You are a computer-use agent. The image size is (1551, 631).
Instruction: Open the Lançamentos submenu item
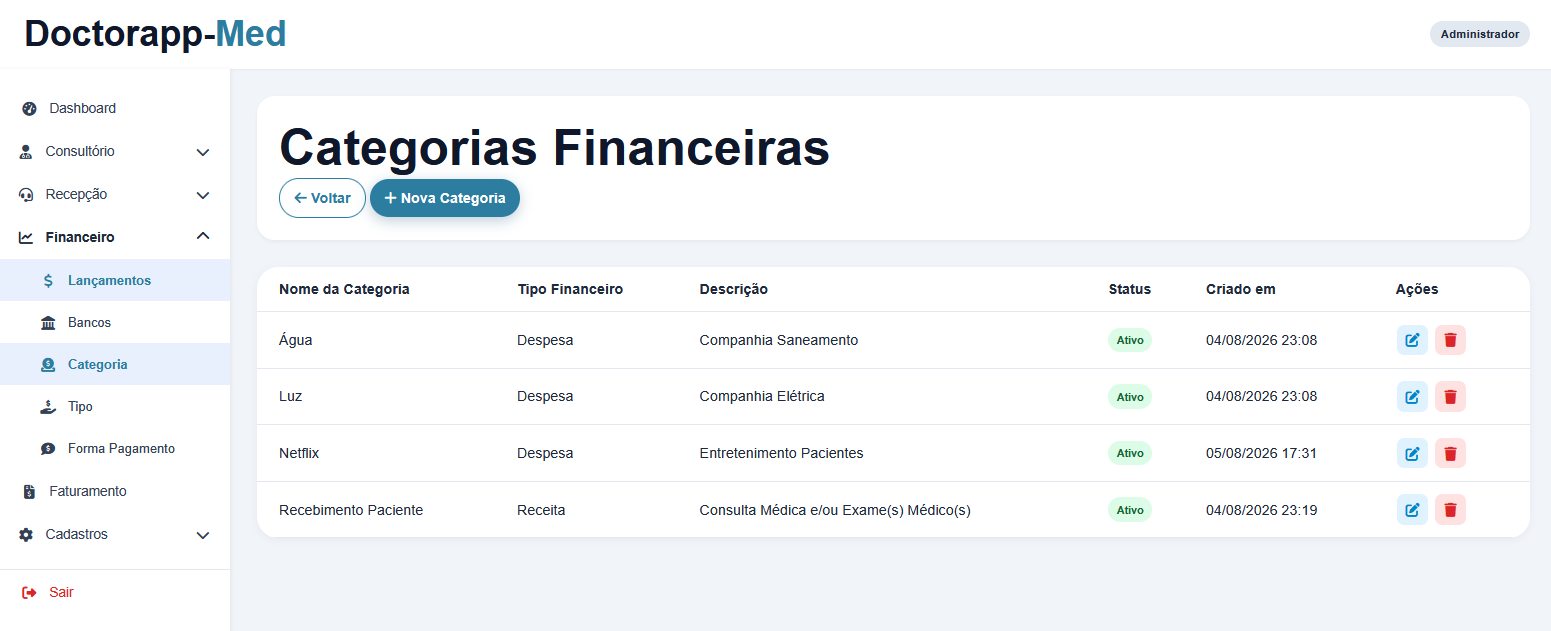coord(115,281)
